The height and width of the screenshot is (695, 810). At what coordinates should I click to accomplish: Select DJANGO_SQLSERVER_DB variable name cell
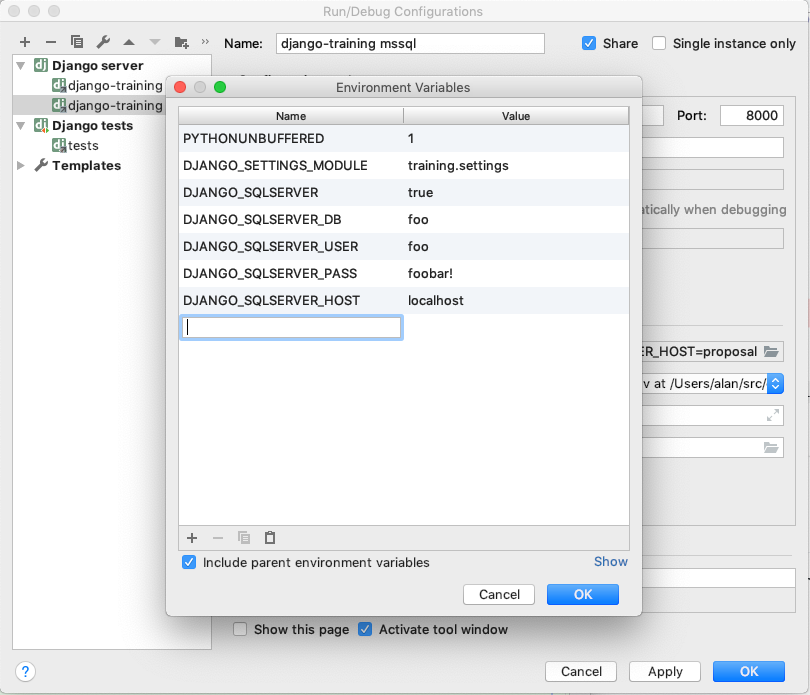pos(291,219)
